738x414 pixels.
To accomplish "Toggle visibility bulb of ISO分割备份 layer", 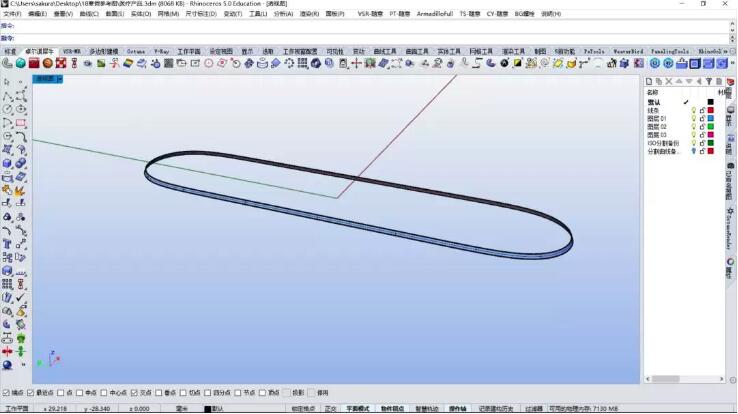I will pos(694,143).
